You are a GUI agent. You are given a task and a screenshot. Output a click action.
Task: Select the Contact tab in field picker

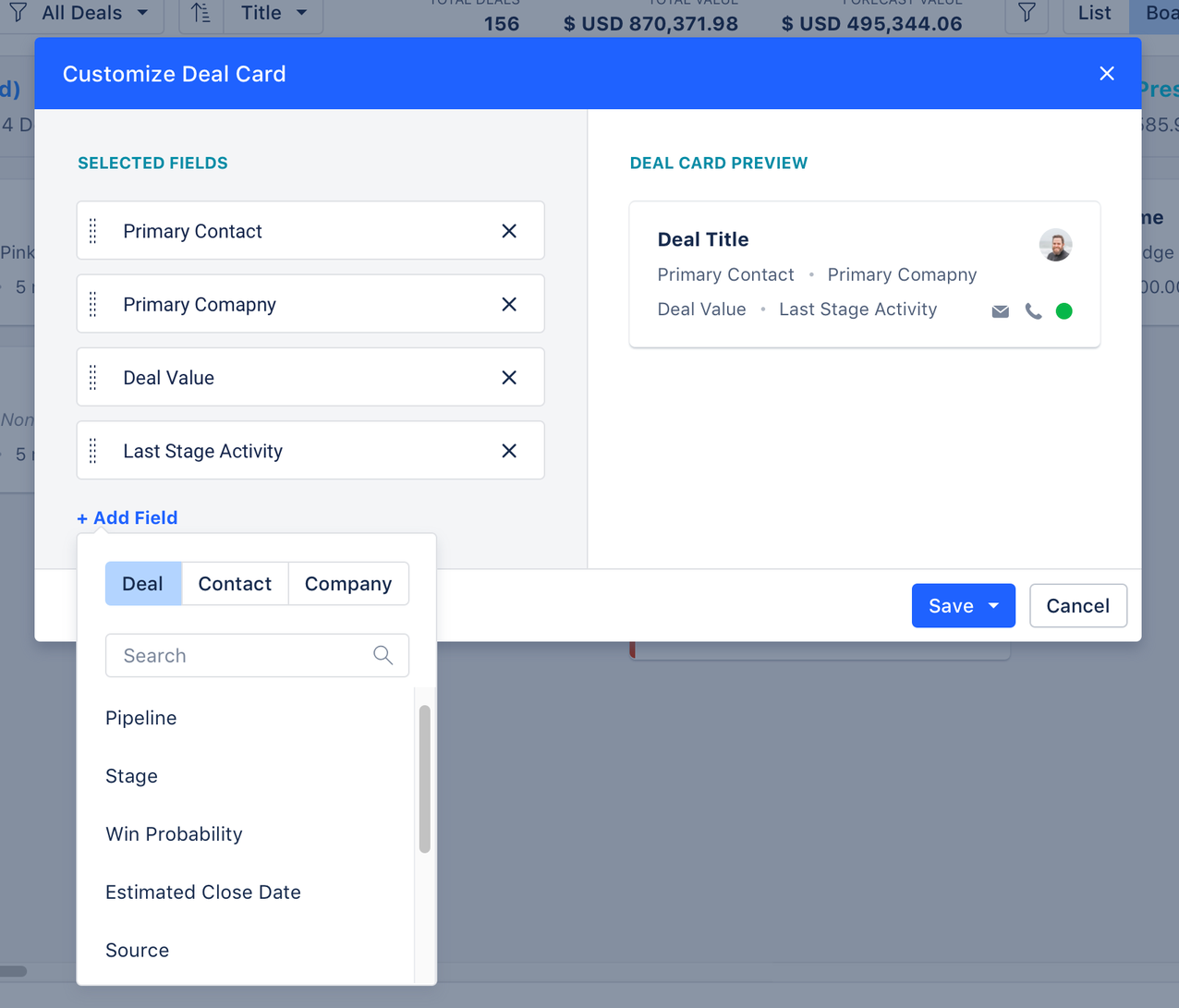pos(235,584)
